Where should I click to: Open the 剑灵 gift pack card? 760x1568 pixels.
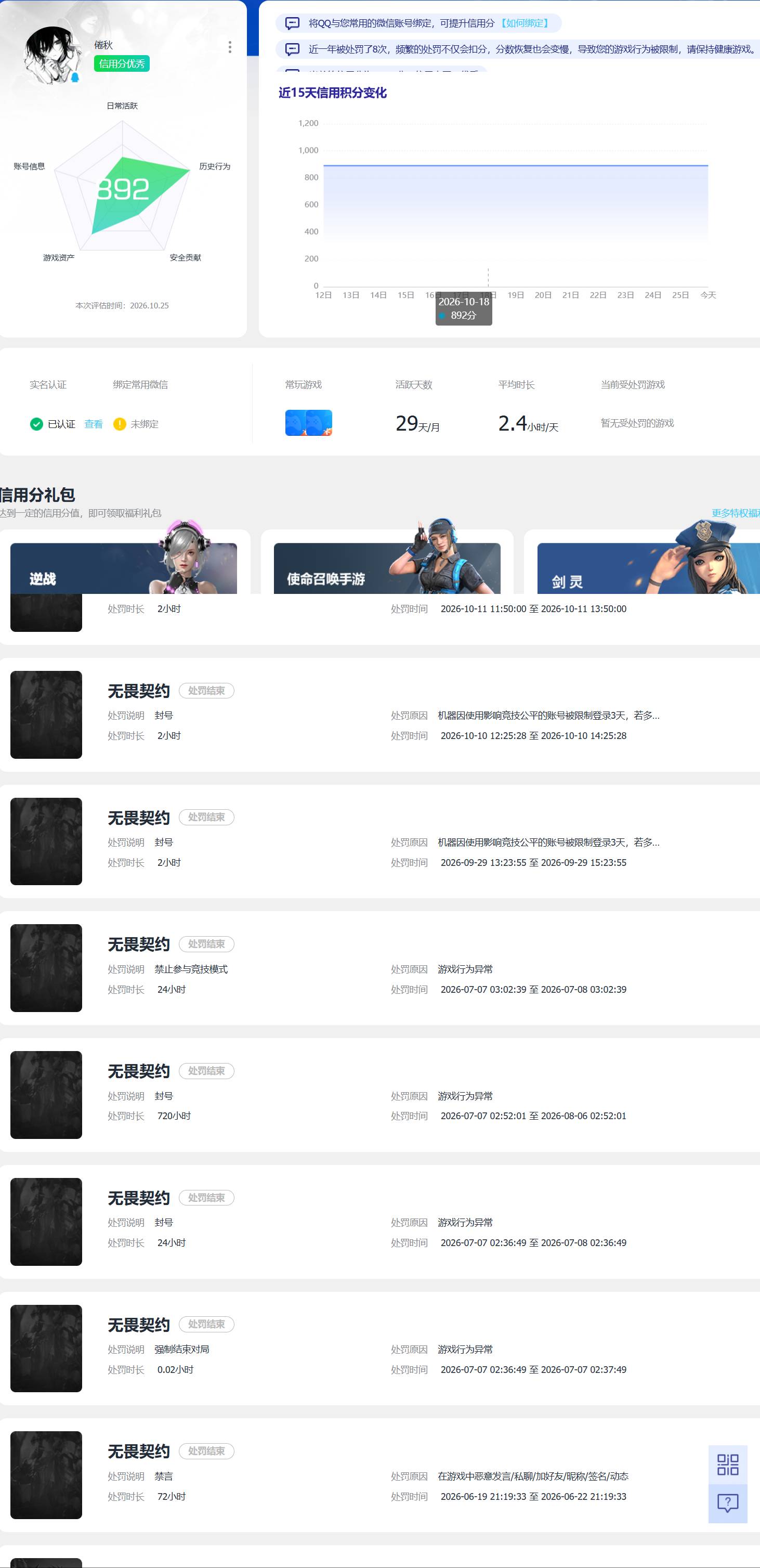(x=649, y=568)
